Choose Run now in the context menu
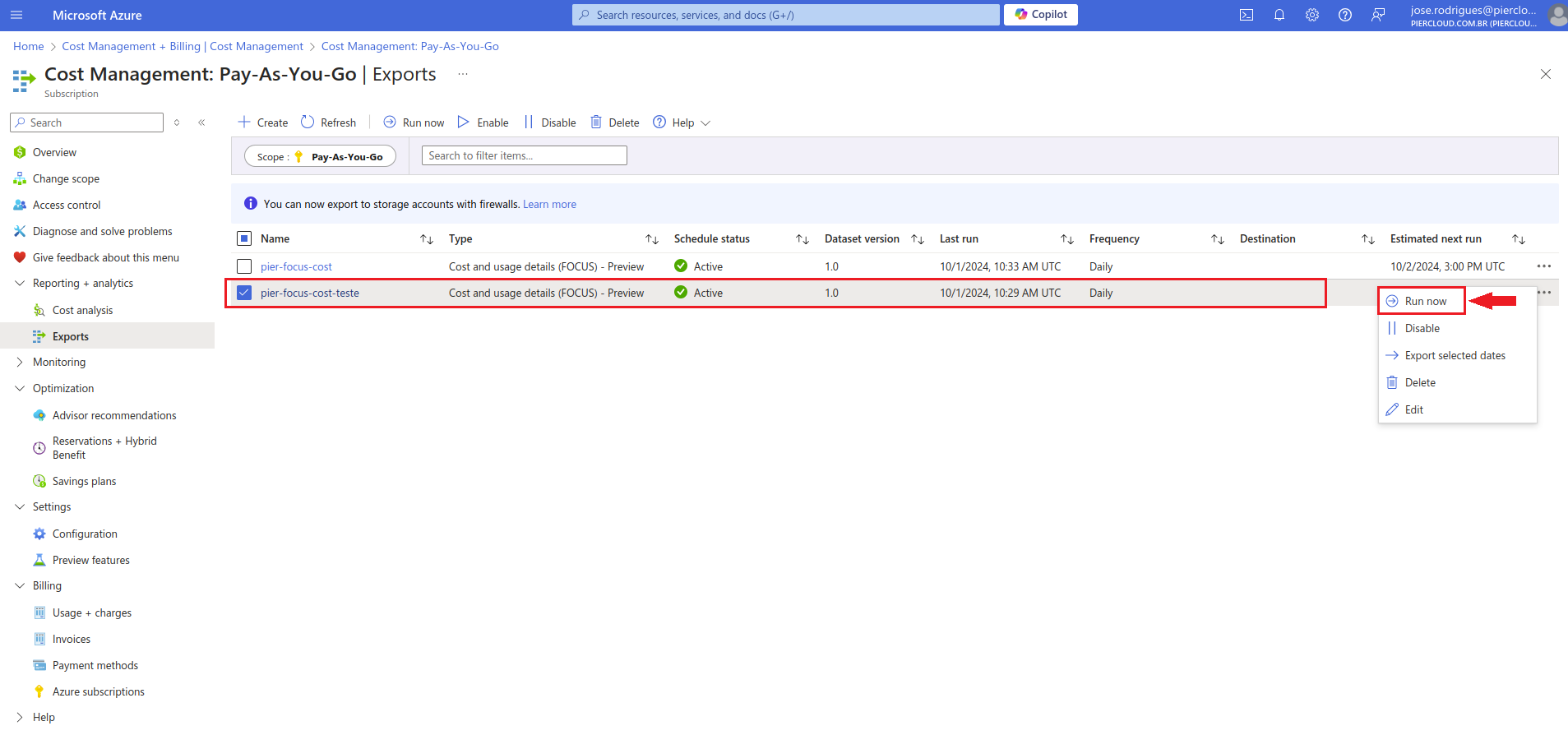The height and width of the screenshot is (735, 1568). coord(1425,301)
